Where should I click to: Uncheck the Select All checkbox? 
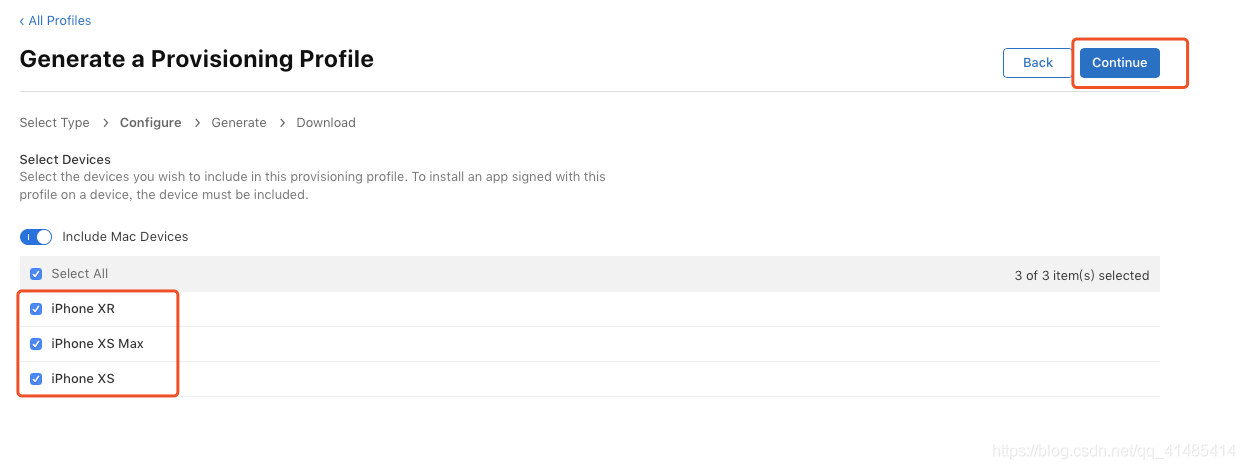coord(36,274)
